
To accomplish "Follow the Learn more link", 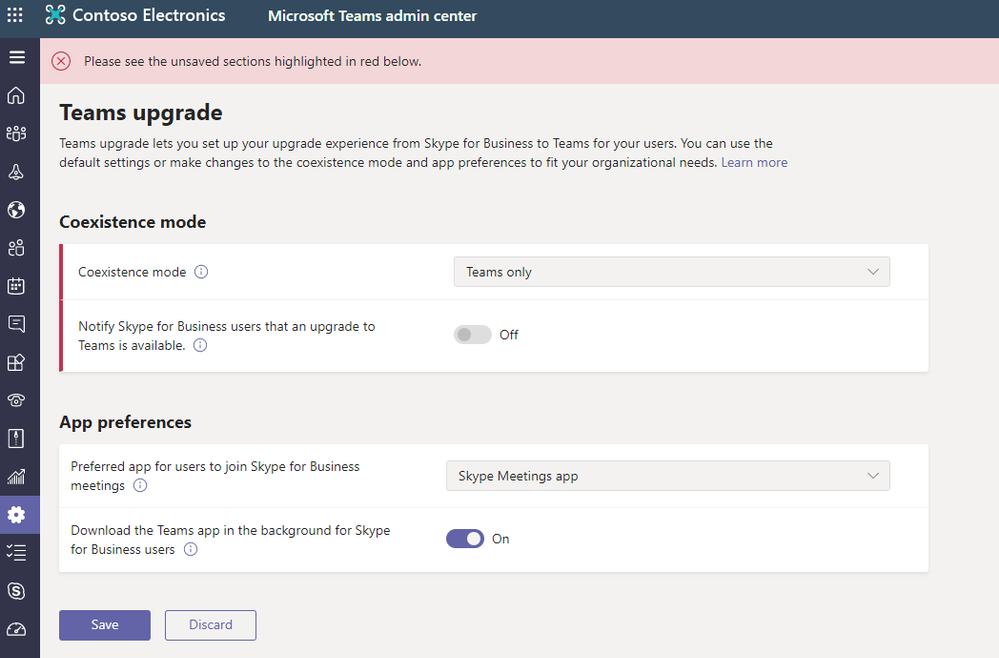I will pyautogui.click(x=754, y=162).
